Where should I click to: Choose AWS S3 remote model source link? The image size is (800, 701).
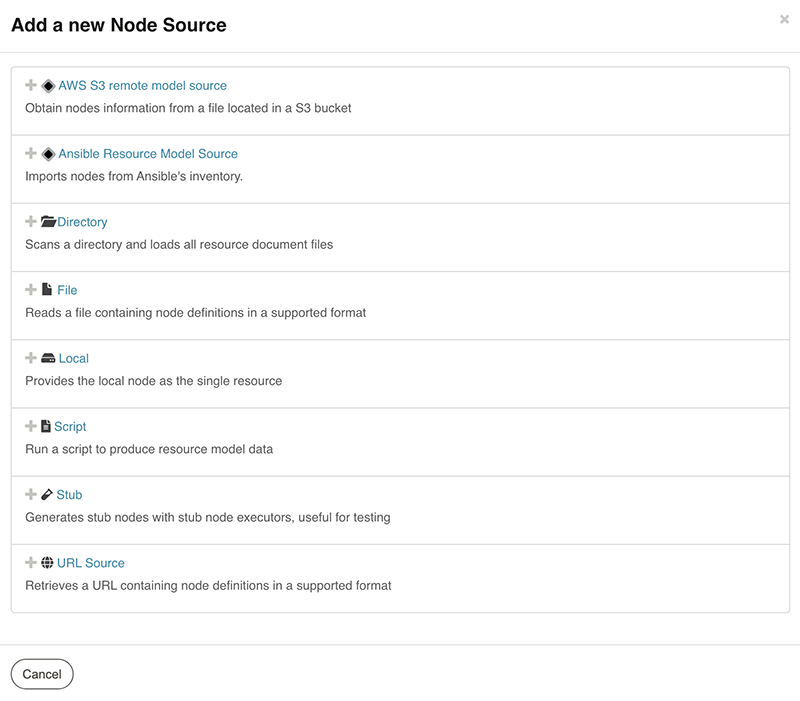coord(142,86)
